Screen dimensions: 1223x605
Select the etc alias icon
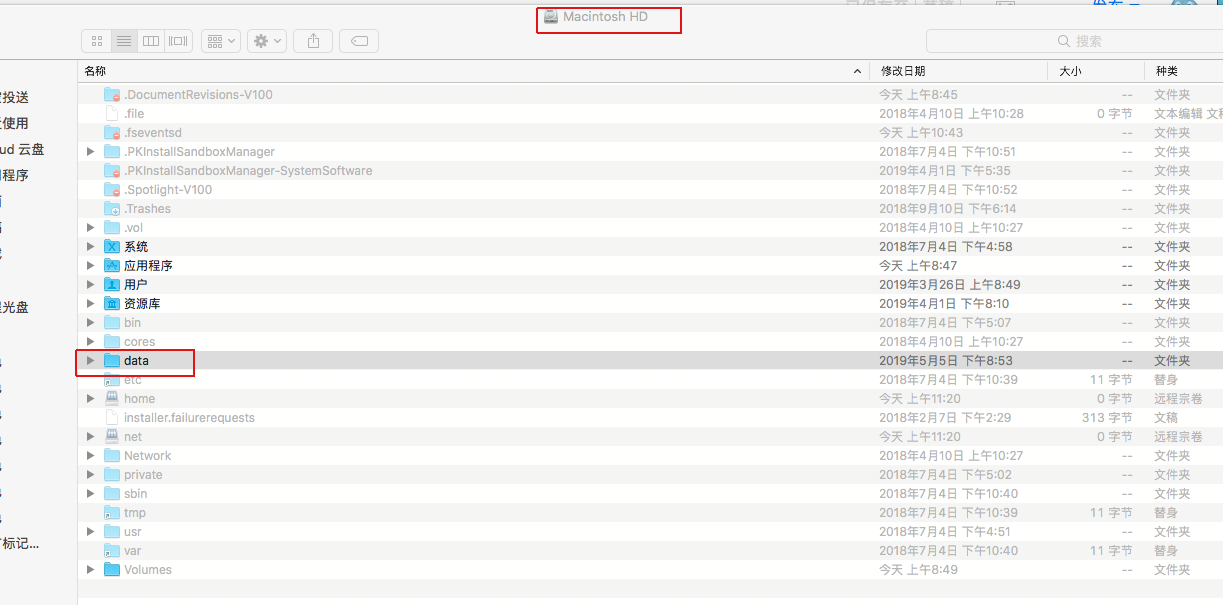pos(112,380)
